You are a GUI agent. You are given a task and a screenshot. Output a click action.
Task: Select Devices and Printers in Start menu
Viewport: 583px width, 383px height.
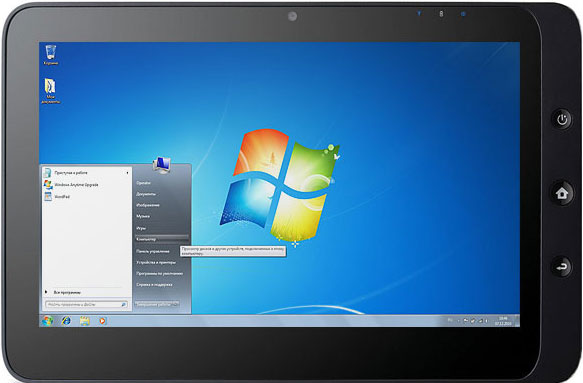156,263
